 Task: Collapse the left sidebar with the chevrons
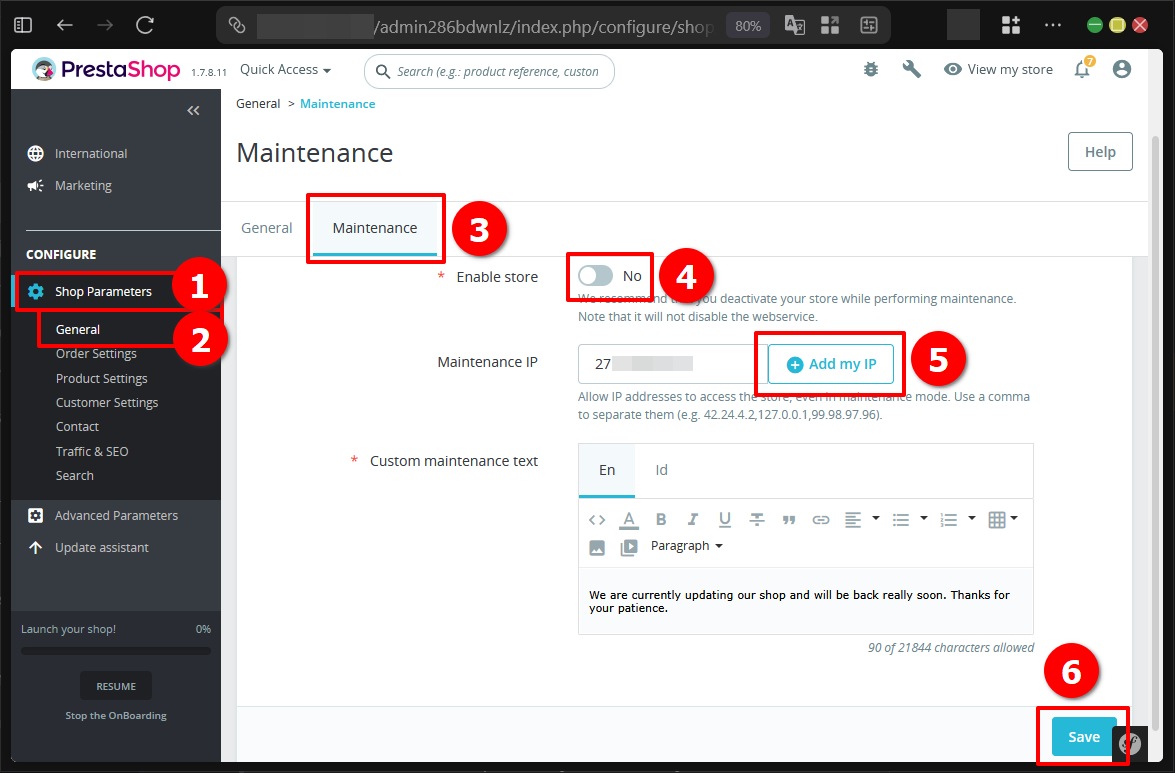pyautogui.click(x=193, y=110)
